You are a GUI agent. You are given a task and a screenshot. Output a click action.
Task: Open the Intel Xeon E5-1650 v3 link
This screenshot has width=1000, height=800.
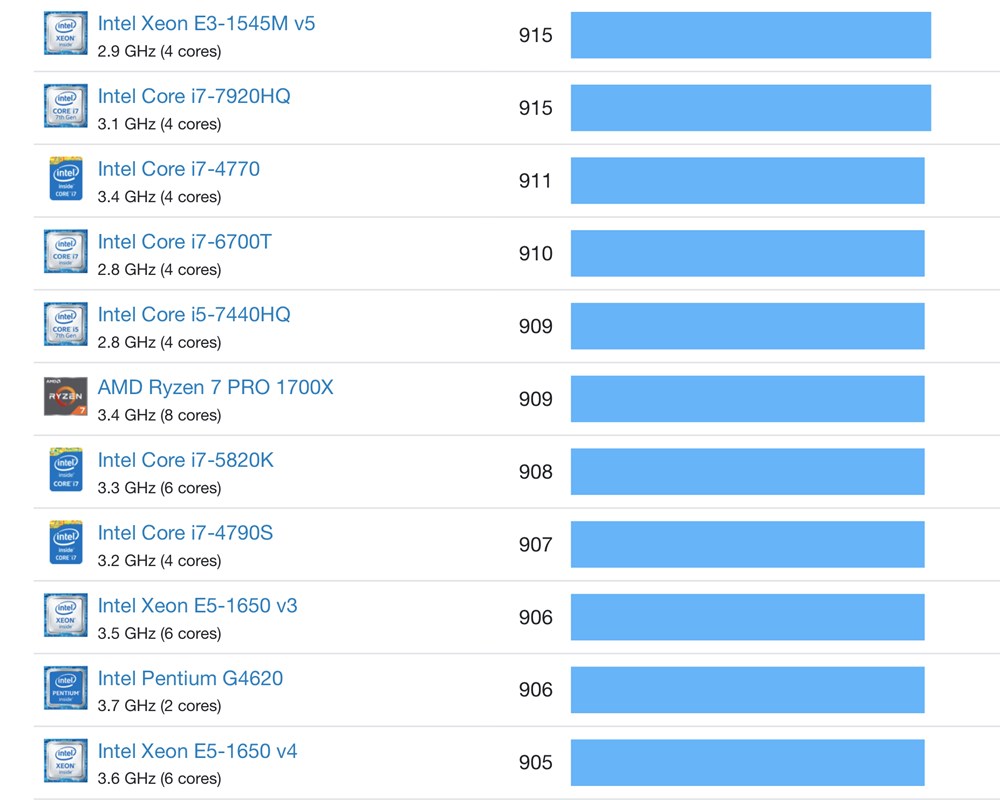click(x=197, y=606)
